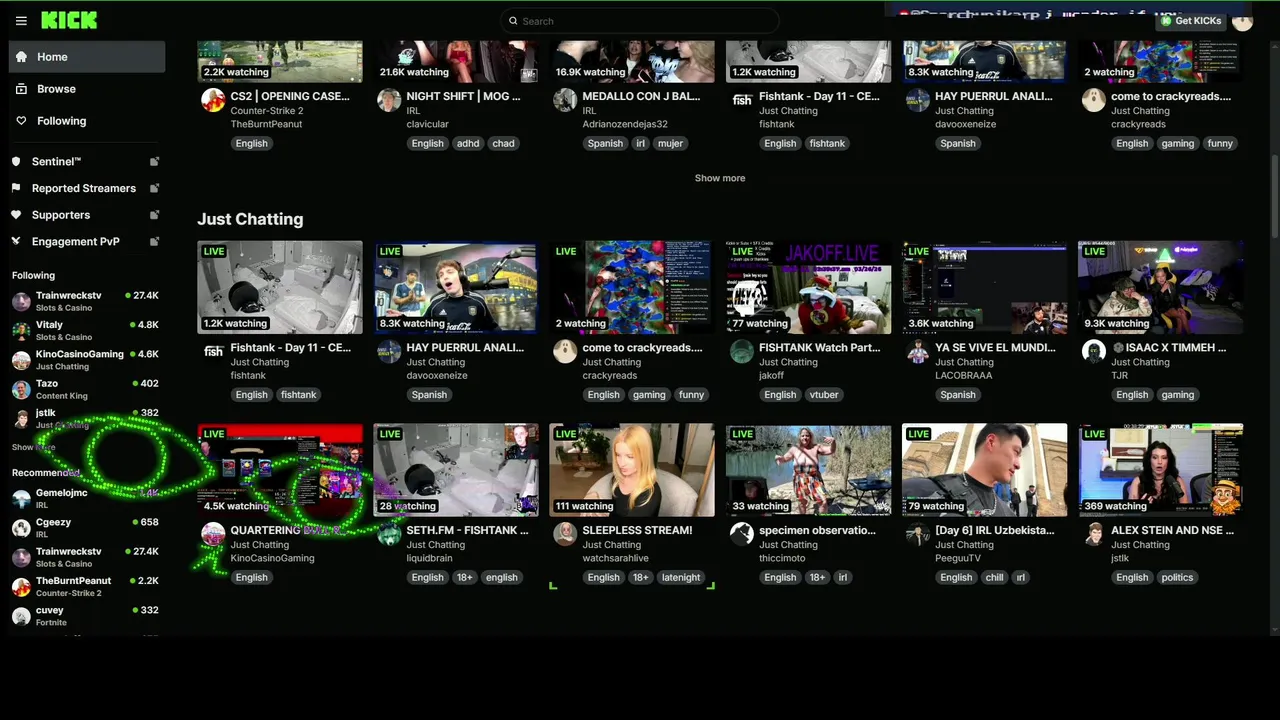
Task: Click external link icon beside Engagement PvP
Action: click(154, 241)
